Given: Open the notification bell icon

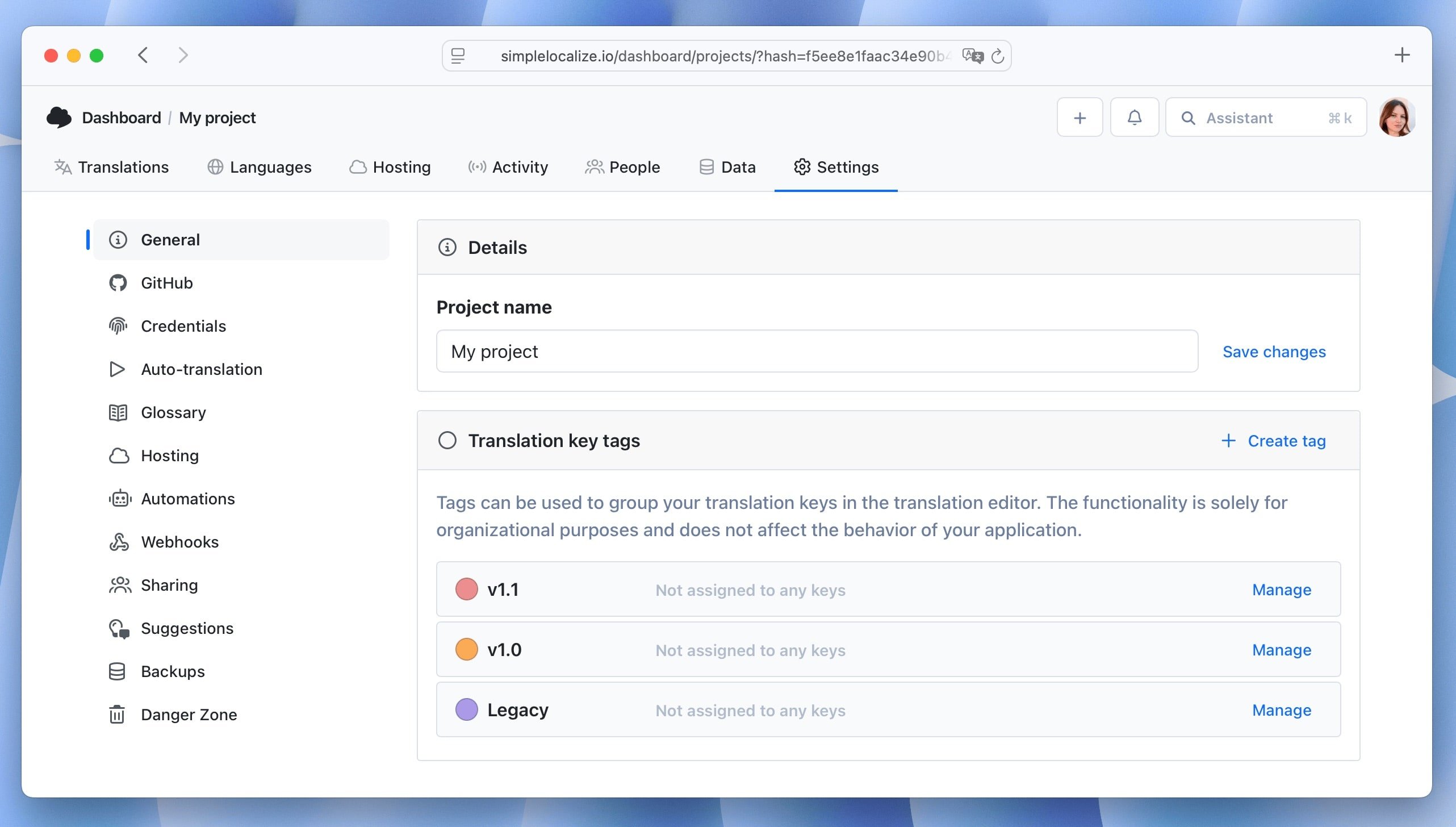Looking at the screenshot, I should point(1134,117).
